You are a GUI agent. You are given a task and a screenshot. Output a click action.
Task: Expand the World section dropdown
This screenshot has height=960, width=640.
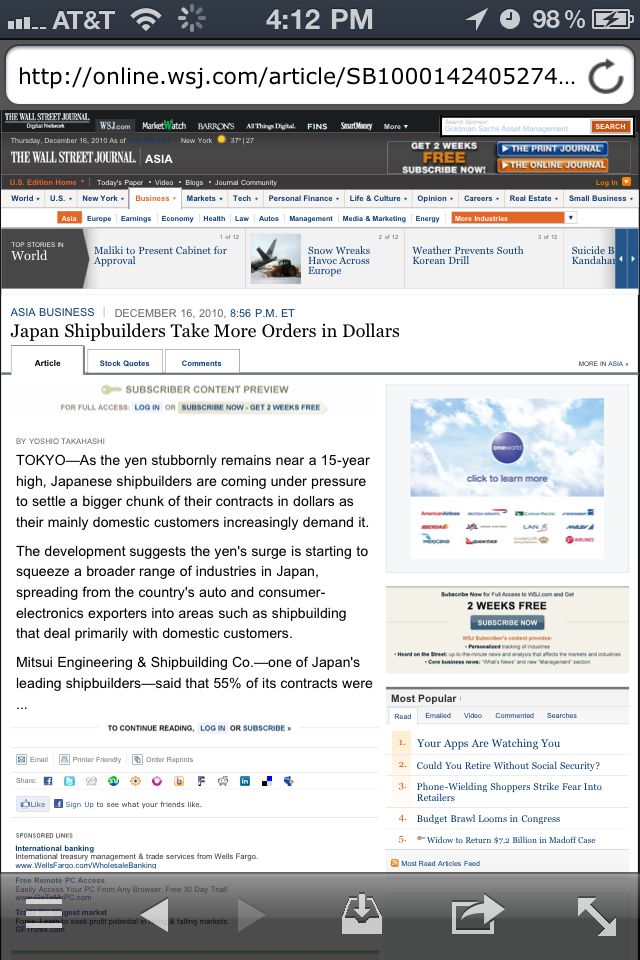[x=25, y=198]
